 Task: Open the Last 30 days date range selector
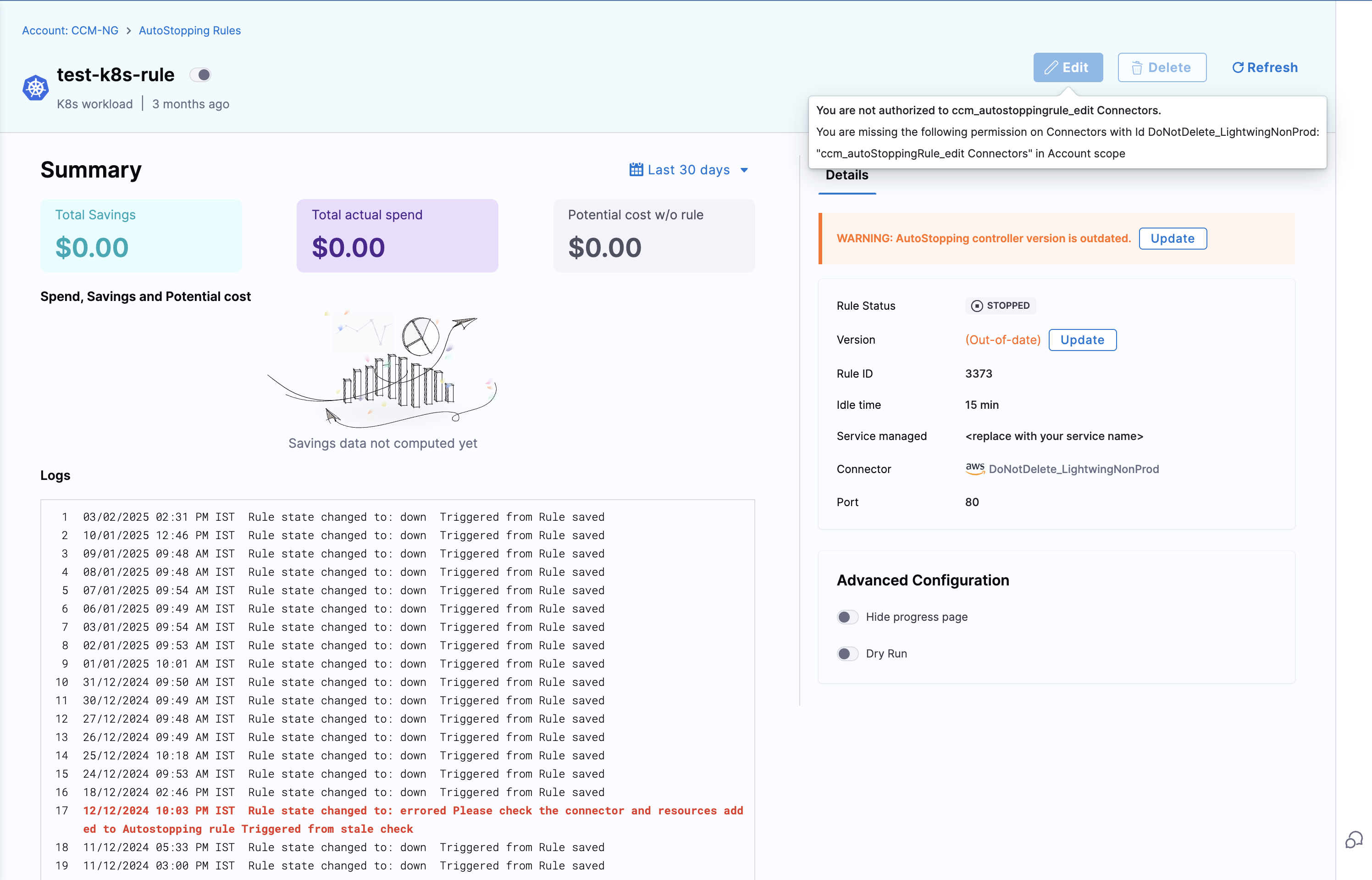(689, 170)
